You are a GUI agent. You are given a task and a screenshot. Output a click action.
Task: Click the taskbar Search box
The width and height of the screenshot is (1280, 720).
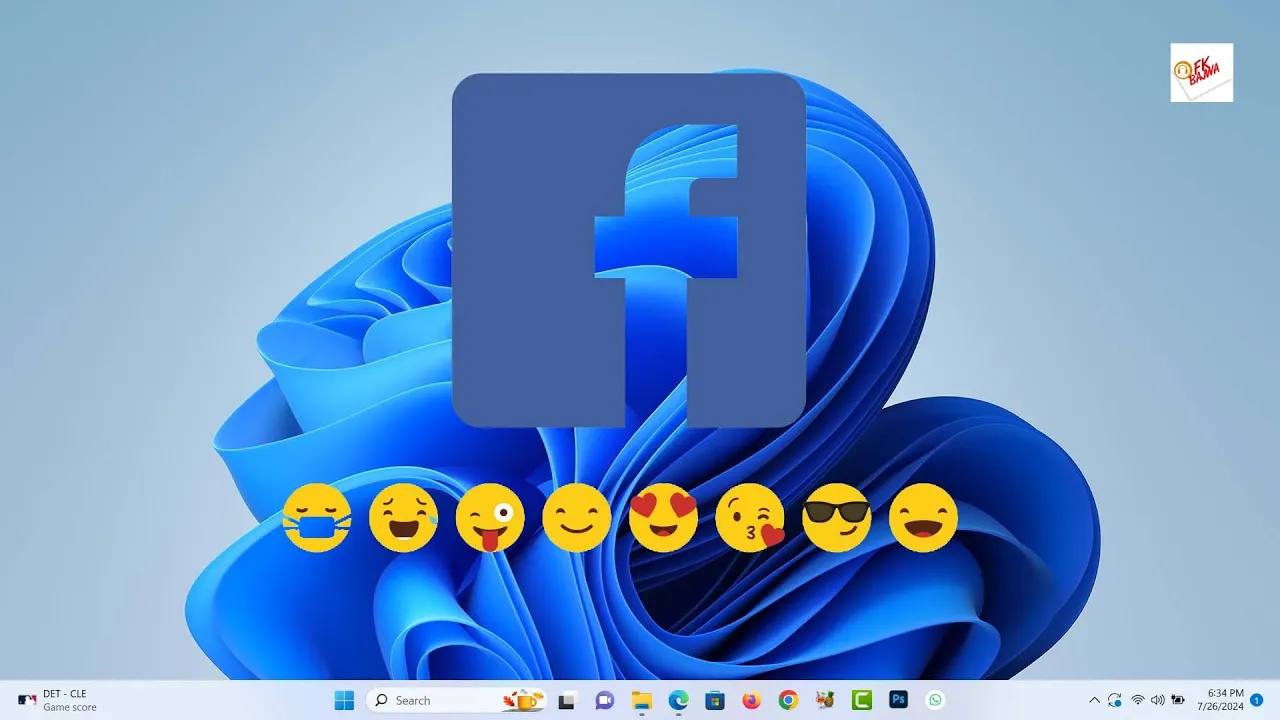pos(457,701)
